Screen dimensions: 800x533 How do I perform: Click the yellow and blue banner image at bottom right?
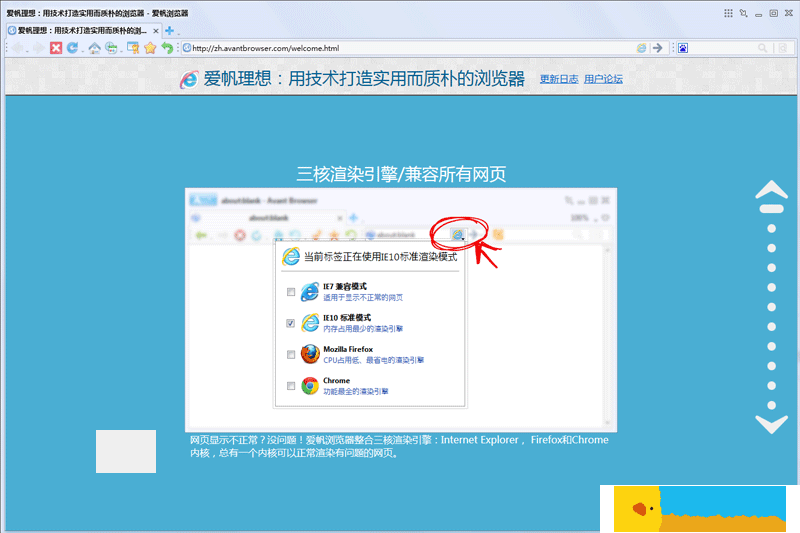pos(700,509)
